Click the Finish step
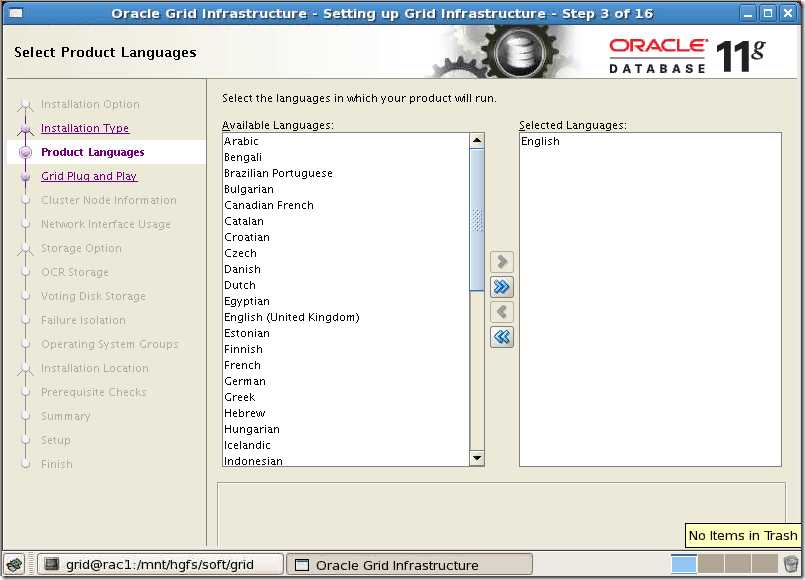805x580 pixels. point(56,464)
